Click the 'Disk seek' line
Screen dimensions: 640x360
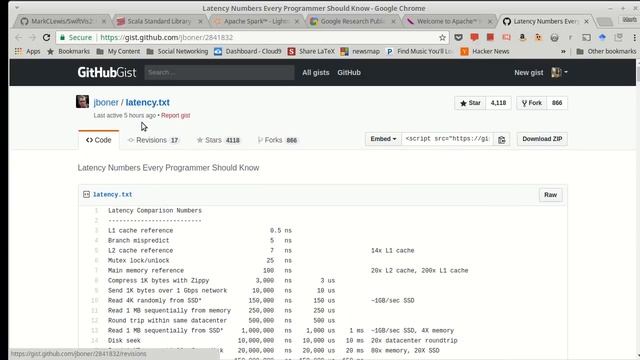coord(124,340)
